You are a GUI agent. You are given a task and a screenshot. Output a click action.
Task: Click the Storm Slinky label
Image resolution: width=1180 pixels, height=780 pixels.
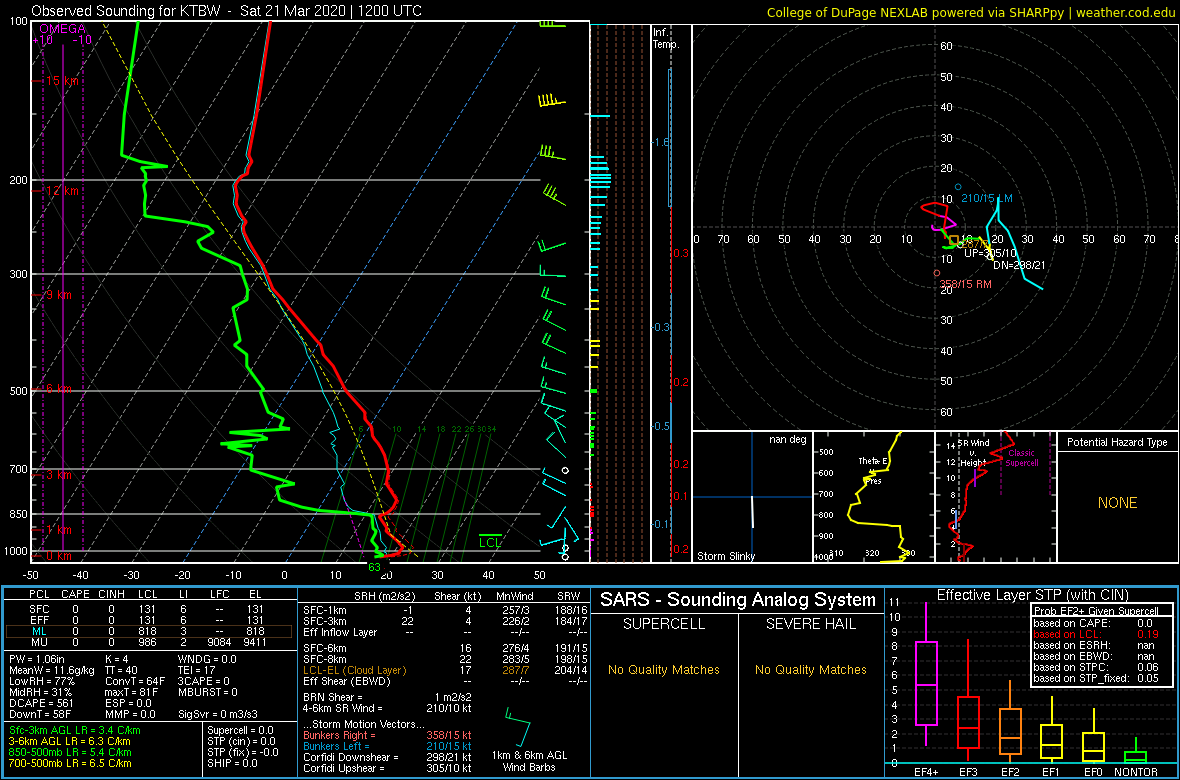(727, 556)
